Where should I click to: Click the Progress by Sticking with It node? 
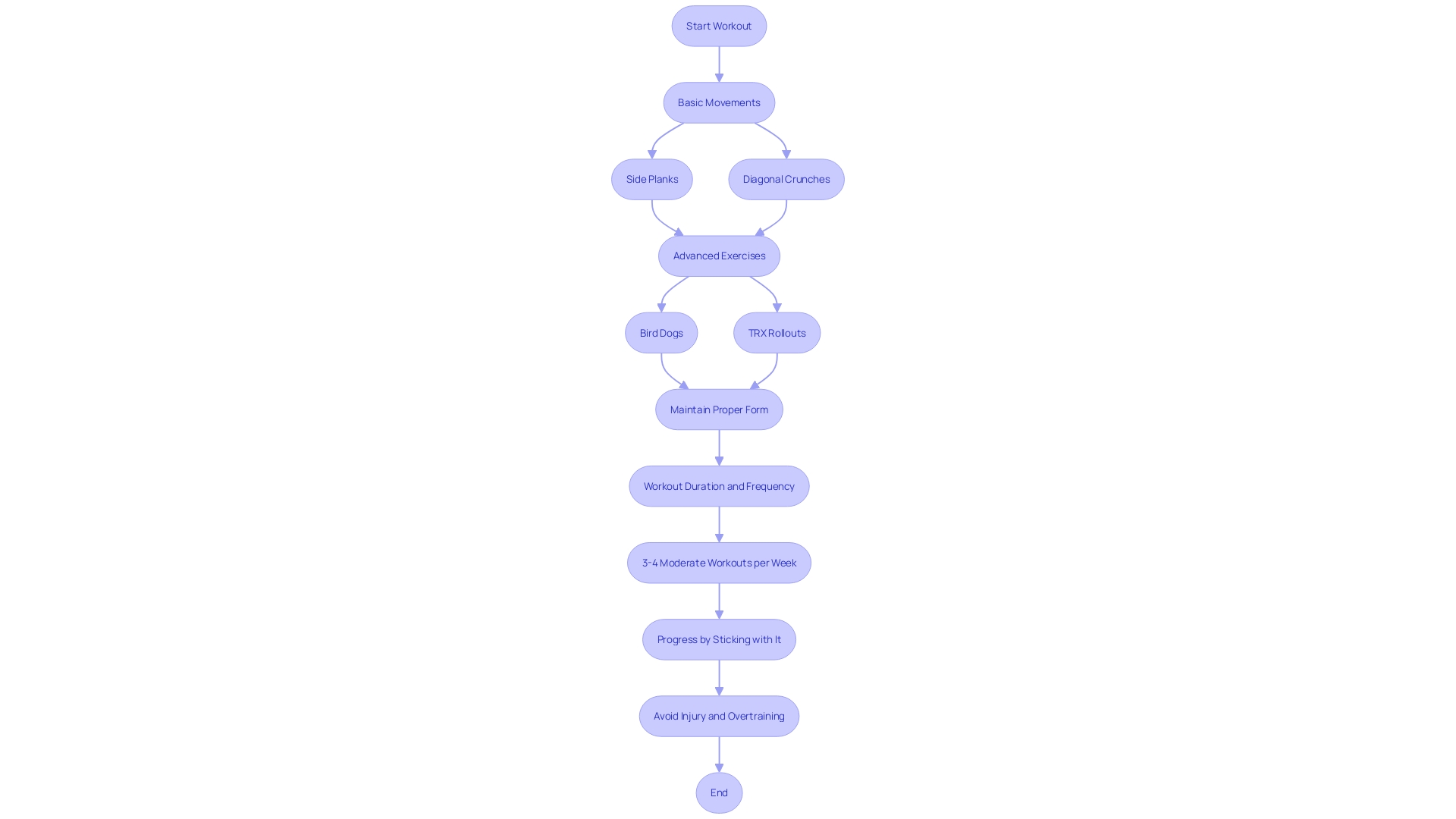[719, 639]
